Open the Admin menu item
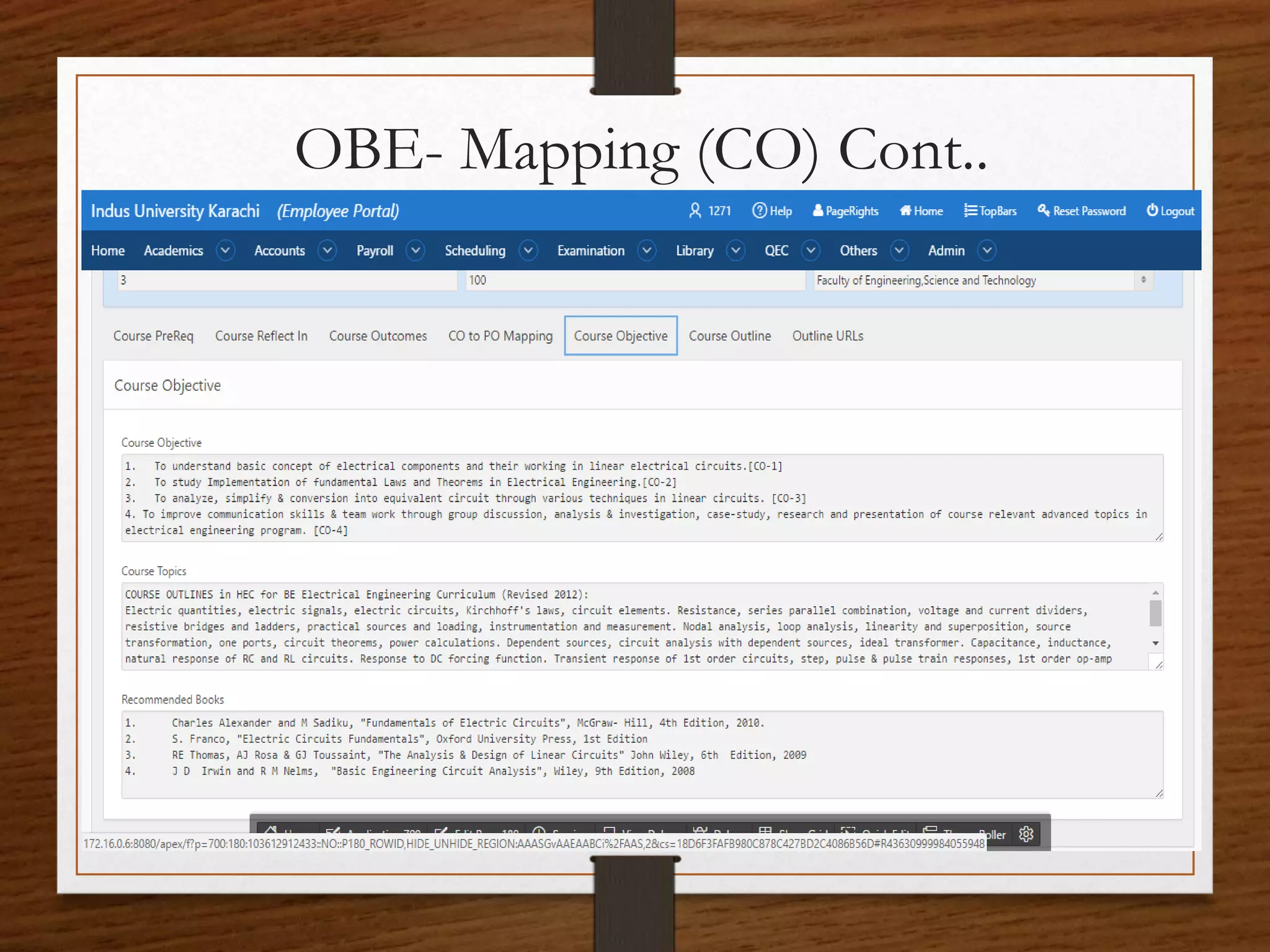 946,250
